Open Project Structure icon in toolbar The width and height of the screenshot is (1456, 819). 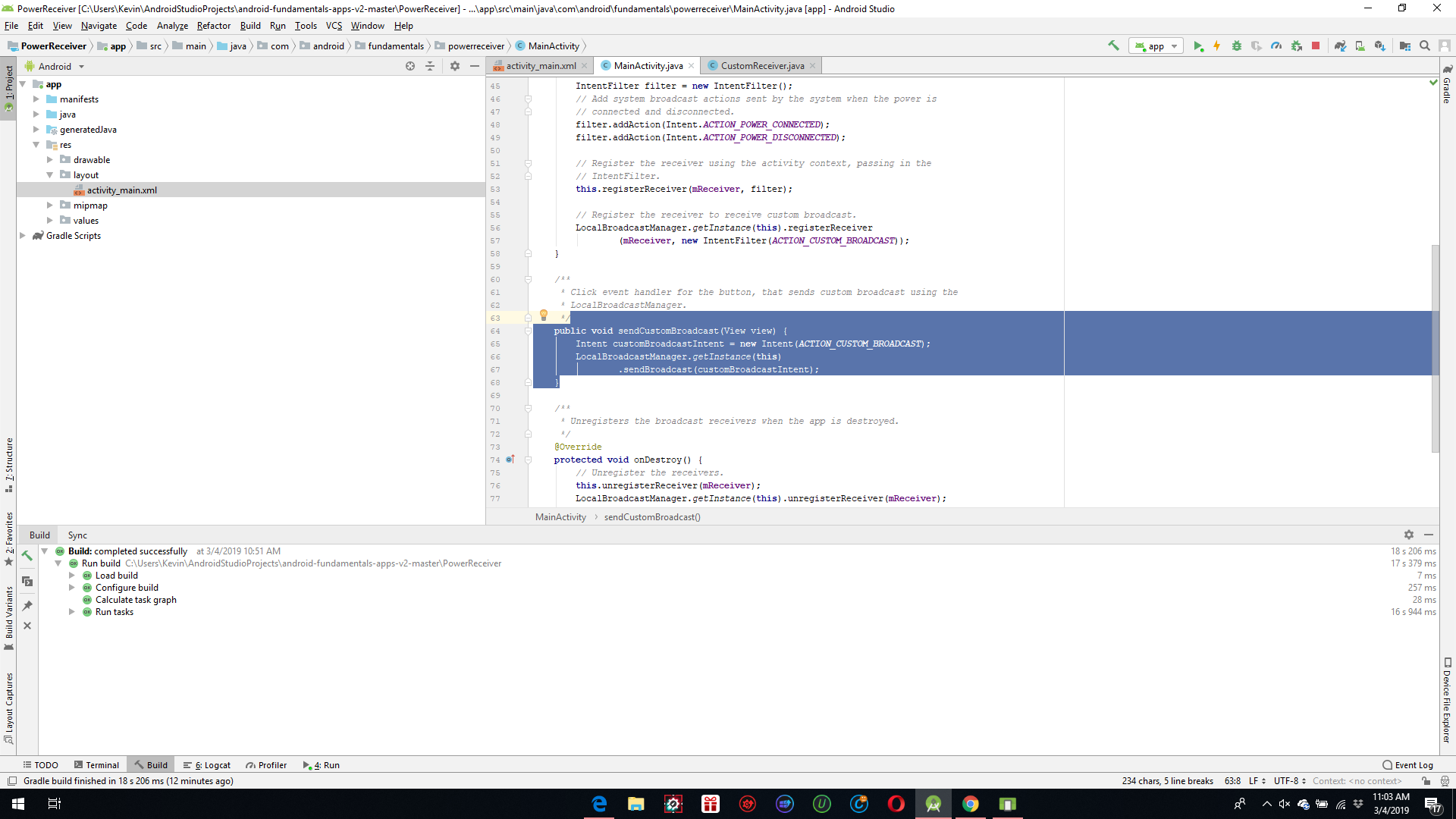(1405, 45)
